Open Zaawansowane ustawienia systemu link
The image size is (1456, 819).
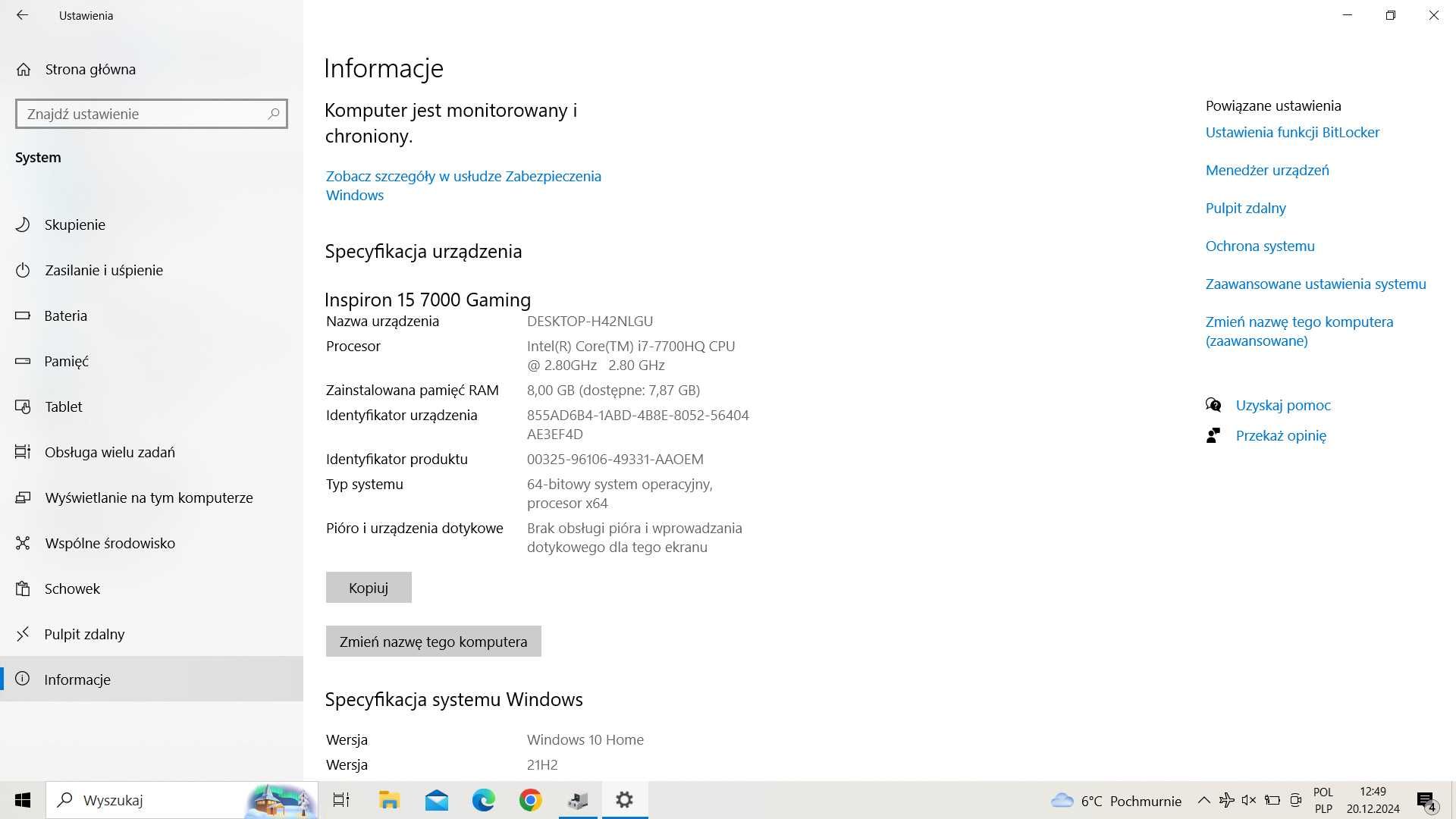tap(1316, 284)
